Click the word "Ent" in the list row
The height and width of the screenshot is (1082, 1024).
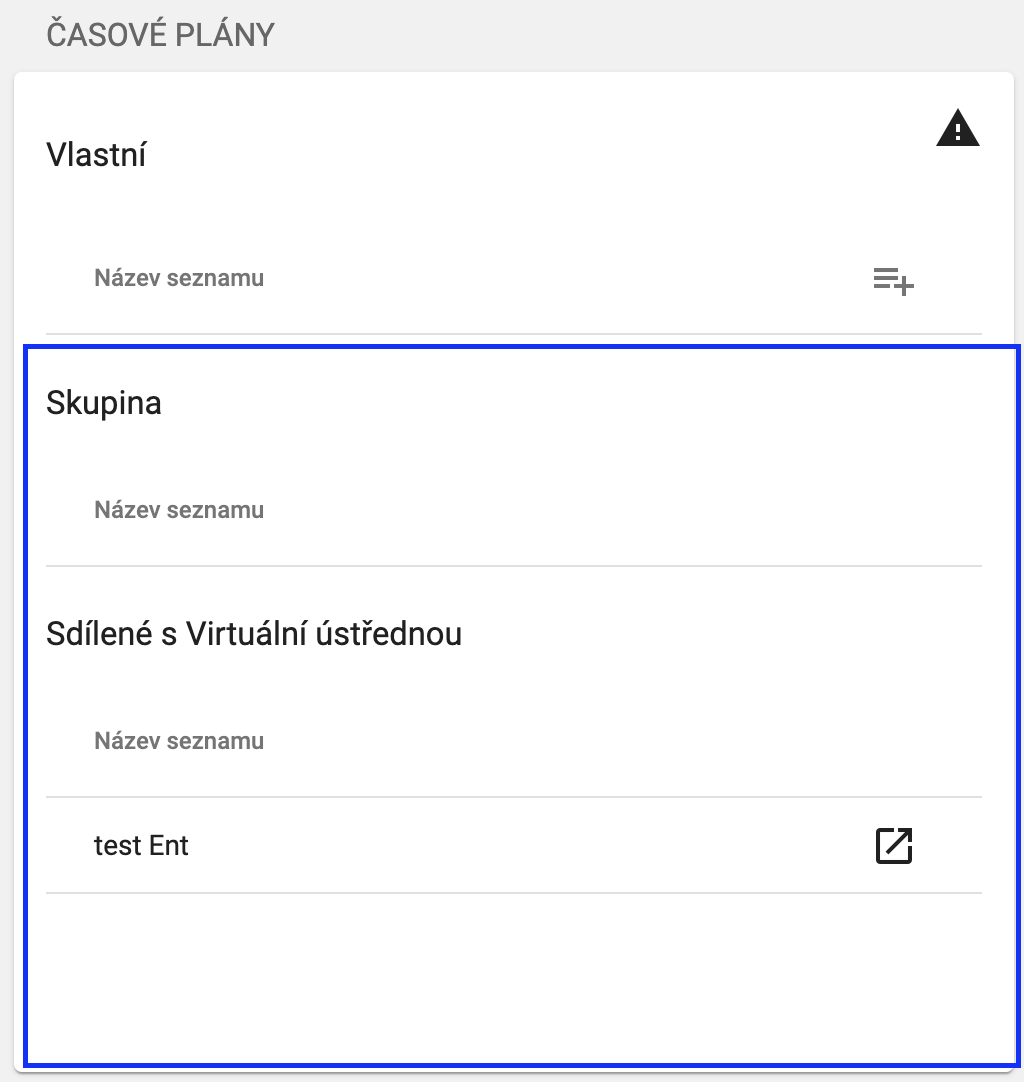tap(169, 846)
